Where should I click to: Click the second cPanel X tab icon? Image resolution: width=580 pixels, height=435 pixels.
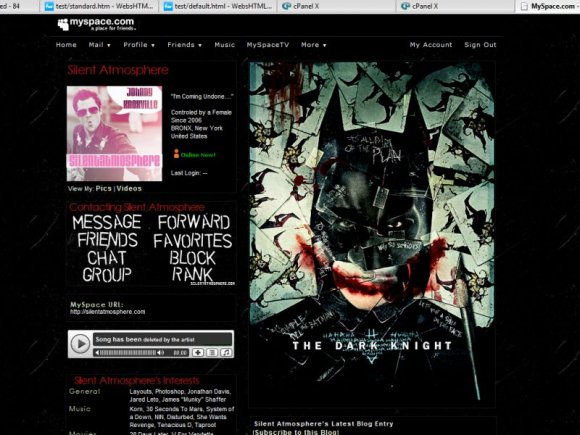pos(405,6)
